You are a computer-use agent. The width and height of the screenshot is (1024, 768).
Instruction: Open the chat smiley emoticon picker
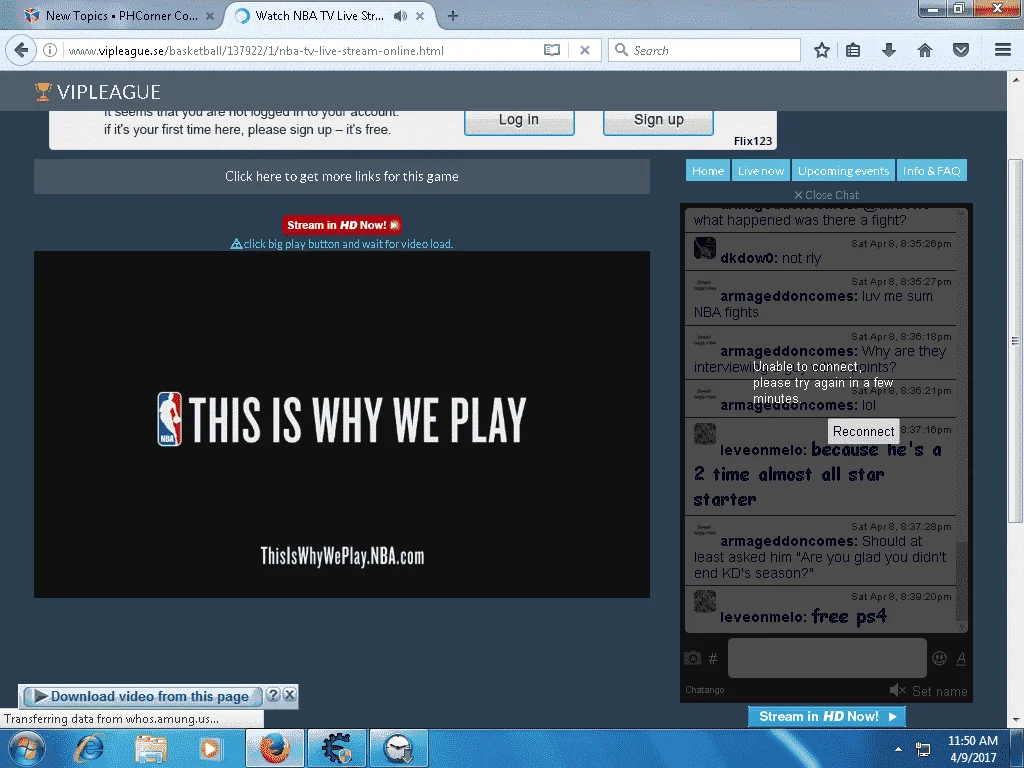coord(939,658)
